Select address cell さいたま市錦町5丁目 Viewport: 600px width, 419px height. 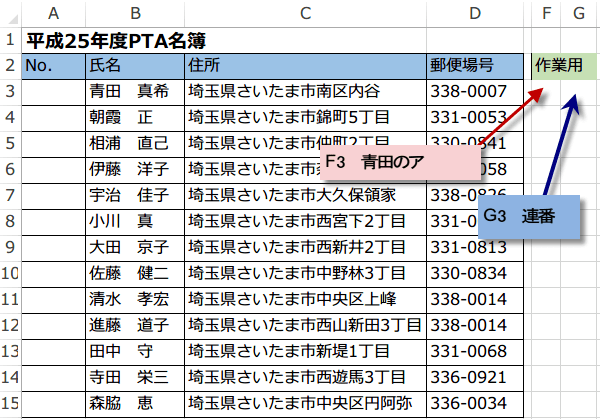pyautogui.click(x=305, y=118)
